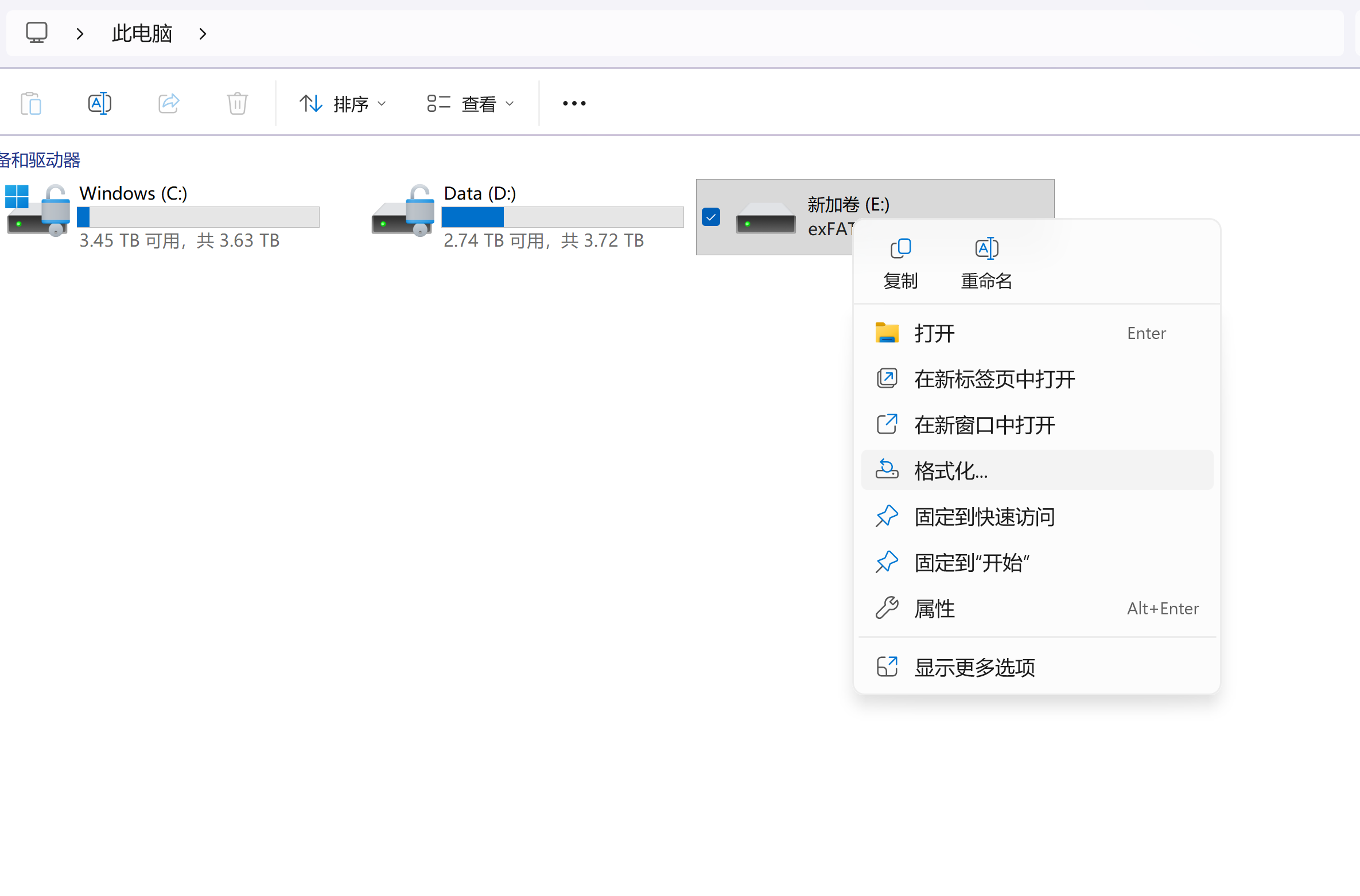Expand the 排序 sort dropdown
The height and width of the screenshot is (896, 1360).
343,104
